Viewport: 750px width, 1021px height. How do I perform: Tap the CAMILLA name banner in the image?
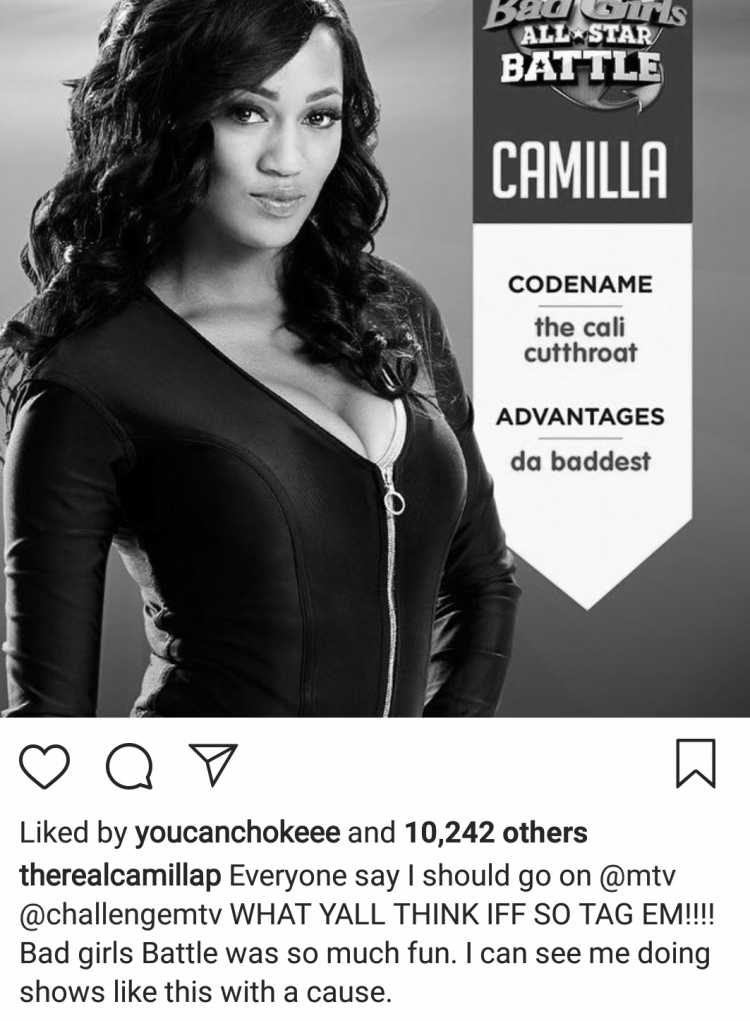(x=580, y=171)
